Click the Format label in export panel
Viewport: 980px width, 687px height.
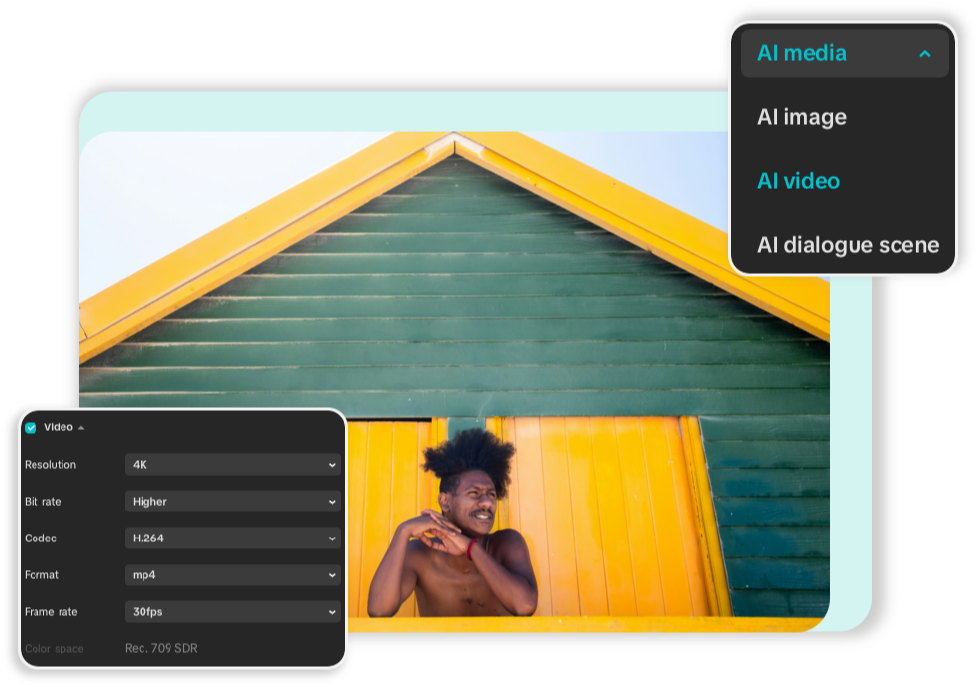coord(42,575)
